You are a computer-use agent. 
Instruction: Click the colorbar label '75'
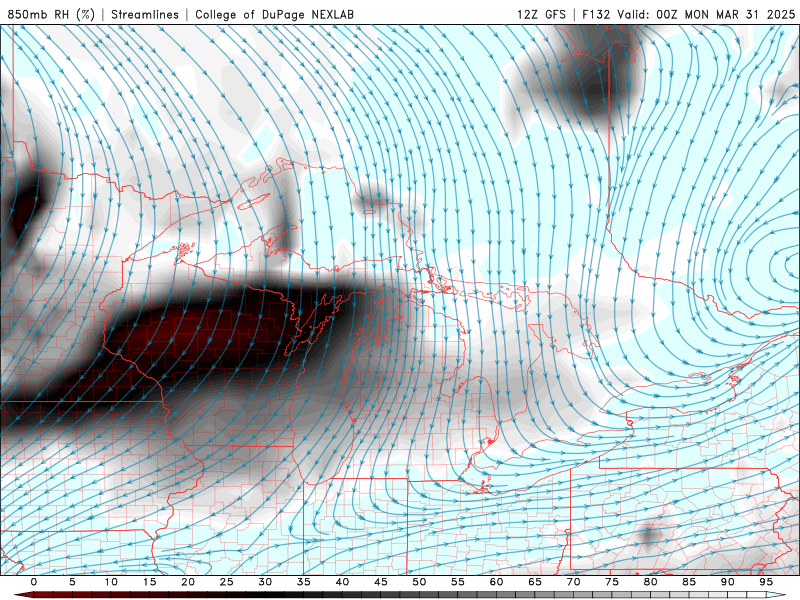point(612,582)
